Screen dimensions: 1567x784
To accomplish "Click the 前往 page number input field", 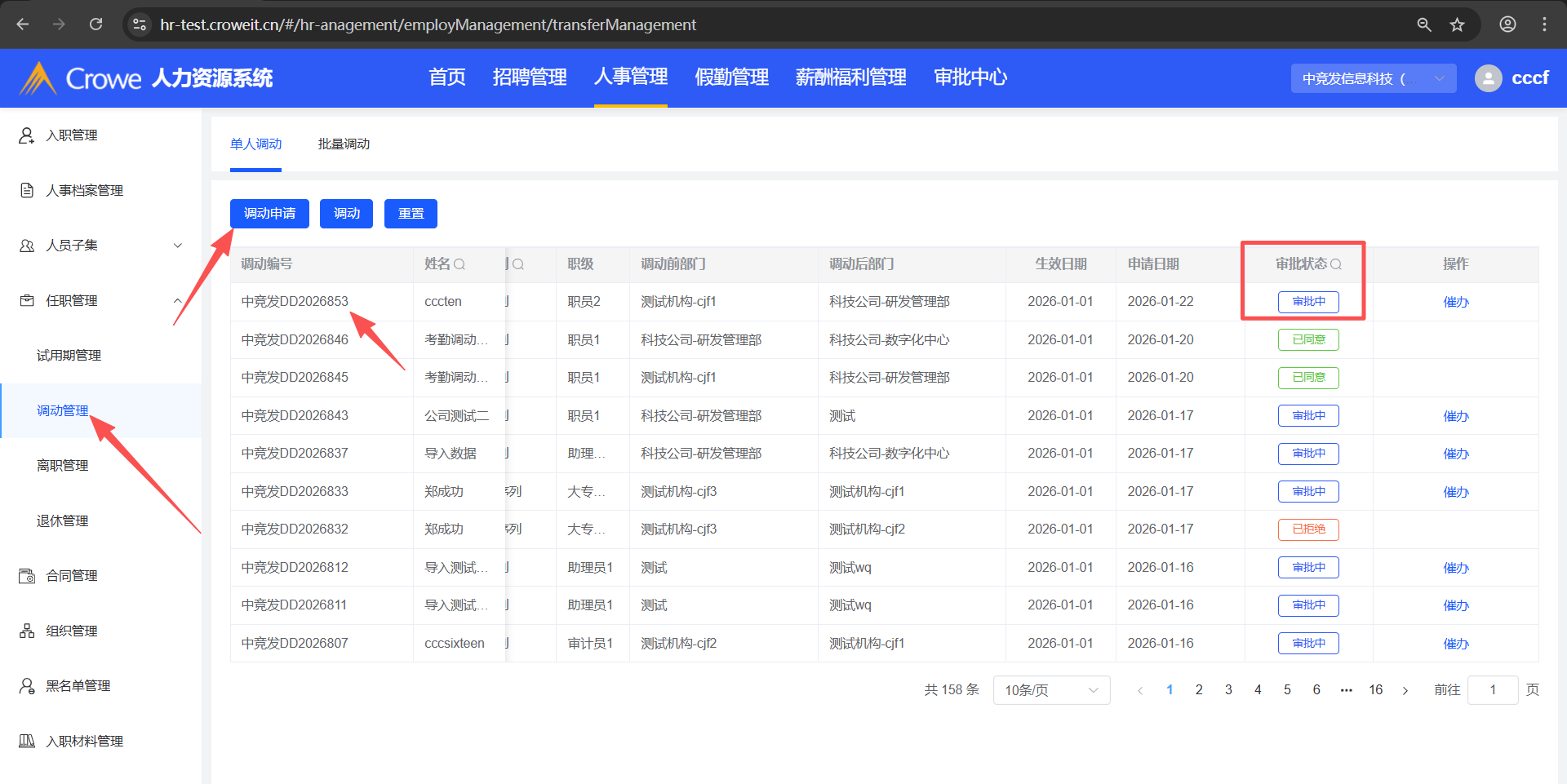I will (x=1492, y=690).
